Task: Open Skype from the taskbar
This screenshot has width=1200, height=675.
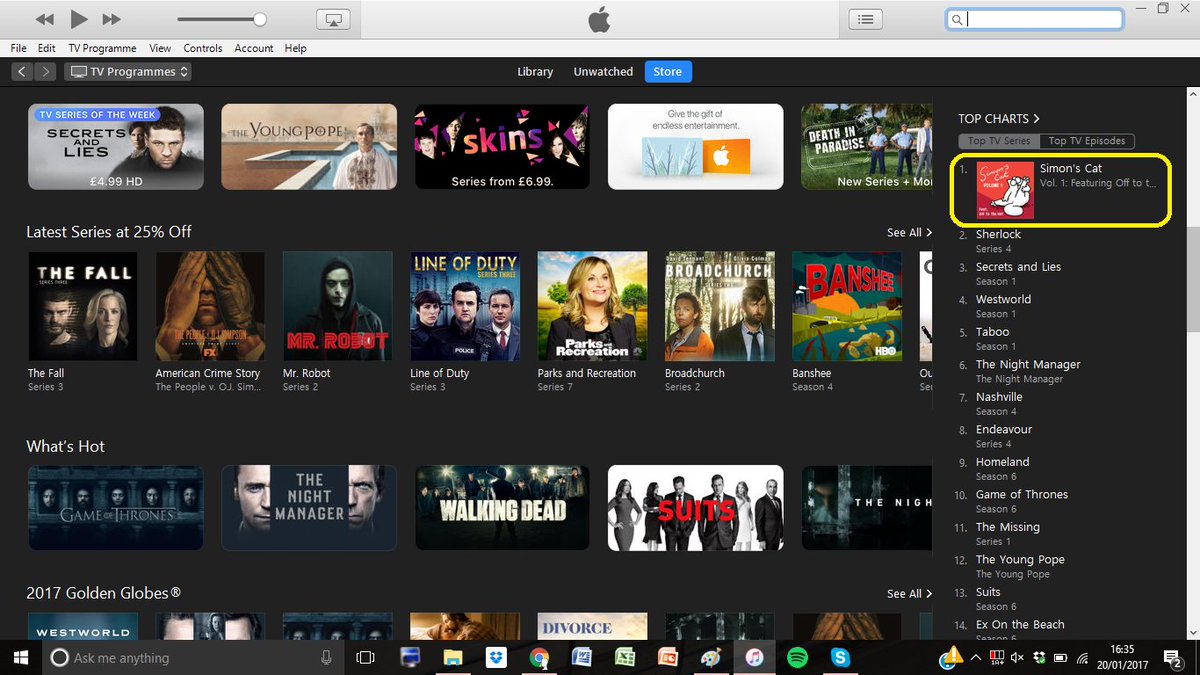Action: click(840, 657)
